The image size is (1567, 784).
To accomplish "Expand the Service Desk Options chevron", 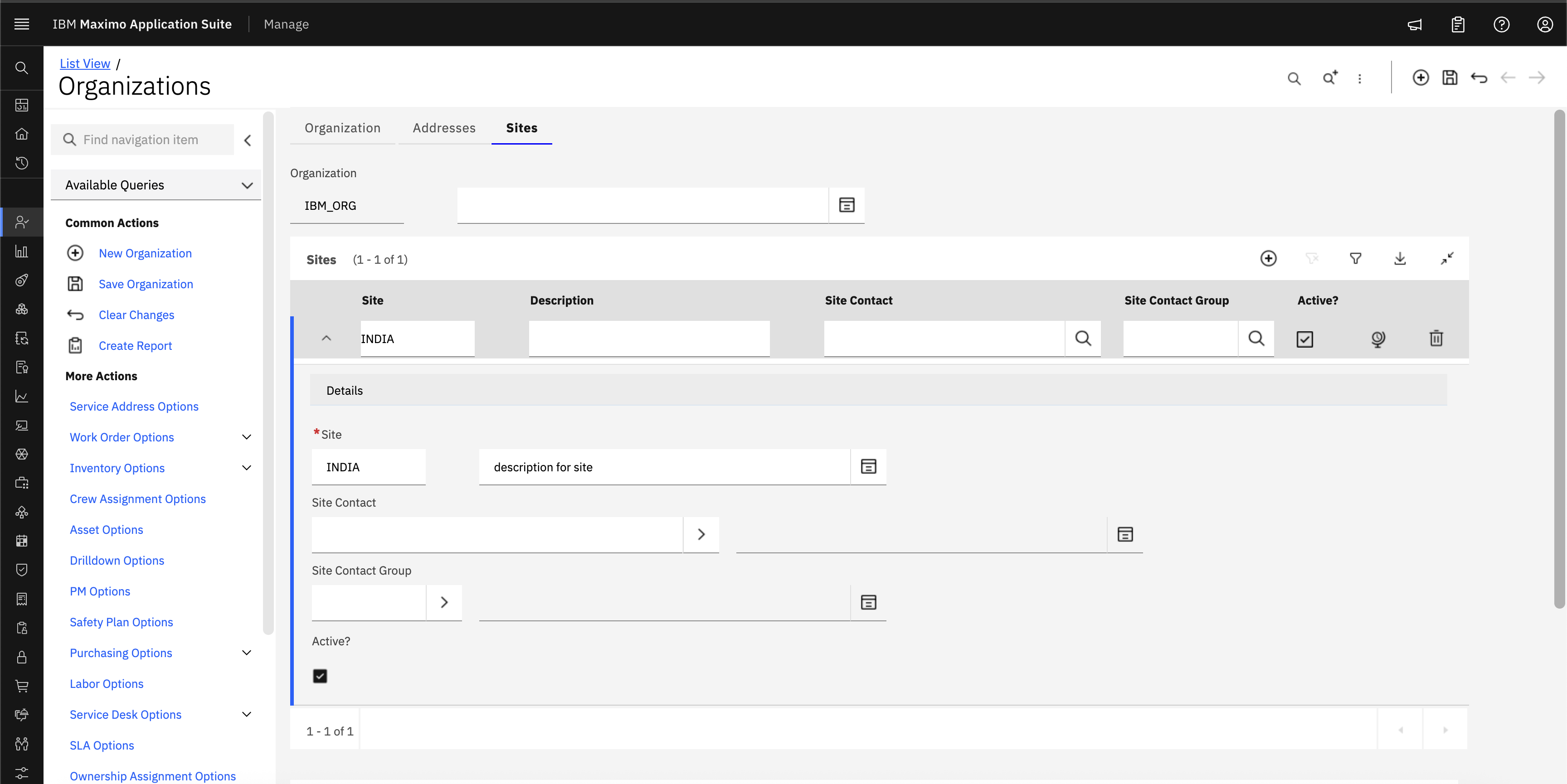I will coord(247,714).
